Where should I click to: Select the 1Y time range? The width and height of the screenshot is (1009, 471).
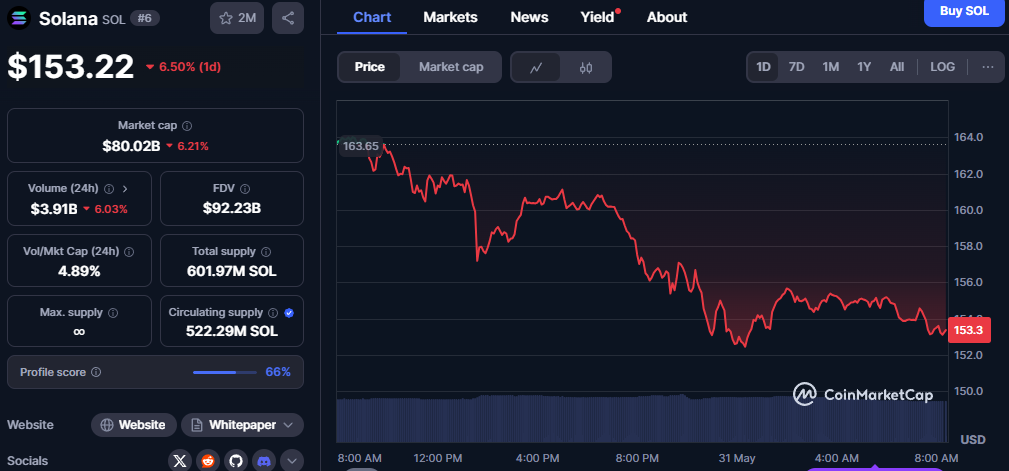tap(864, 67)
